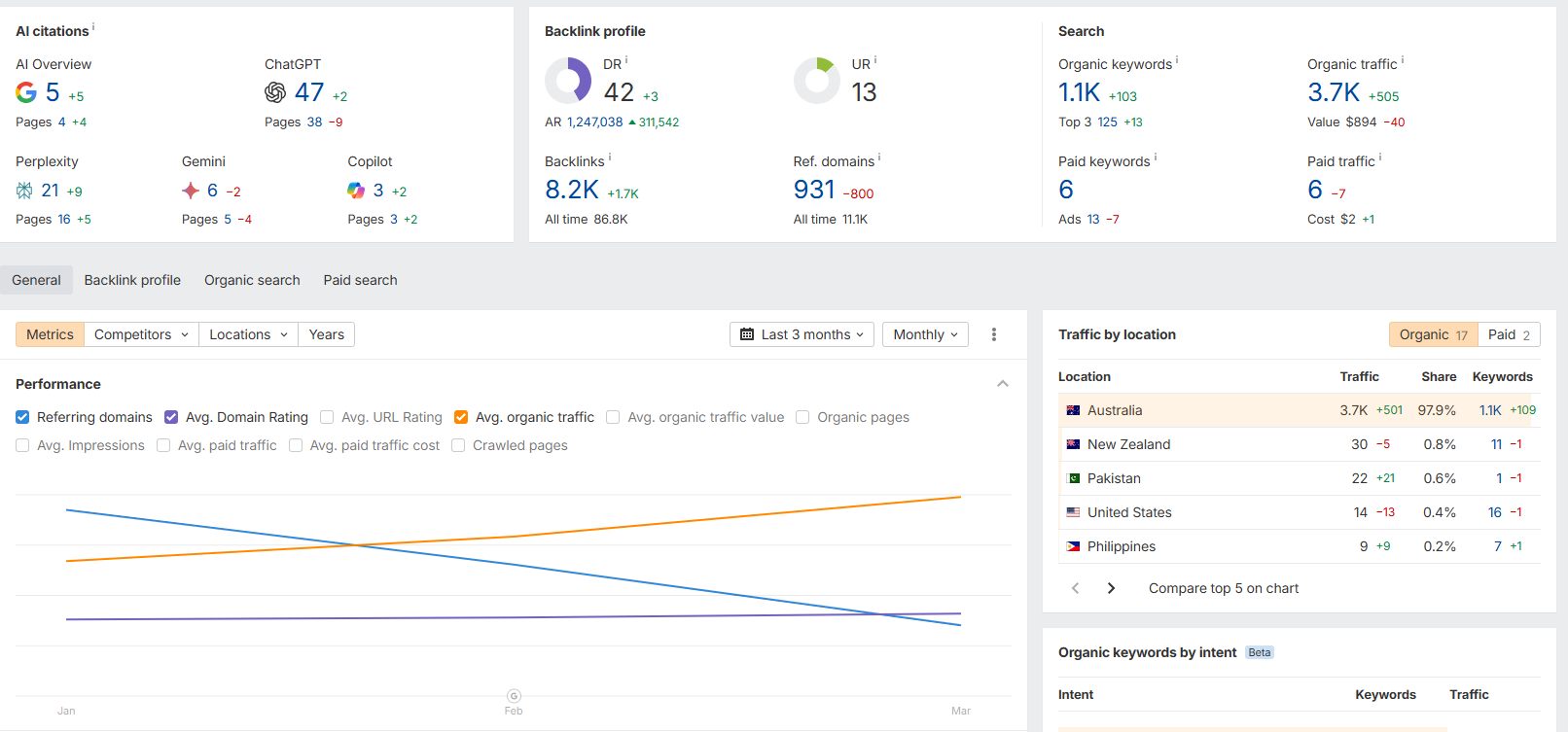
Task: Switch to the Backlink profile tab
Action: [x=132, y=280]
